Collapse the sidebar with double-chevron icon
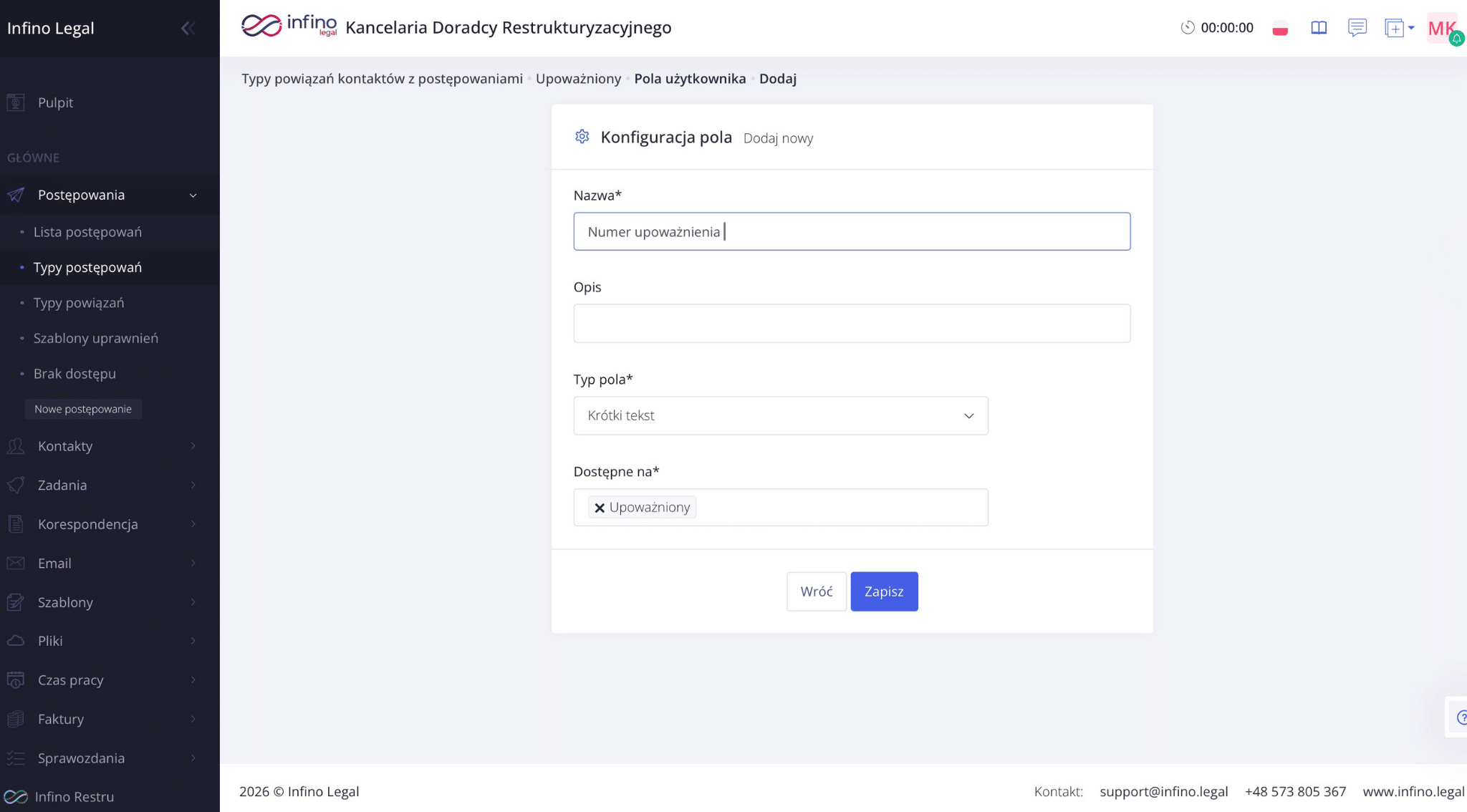1467x812 pixels. click(x=188, y=28)
